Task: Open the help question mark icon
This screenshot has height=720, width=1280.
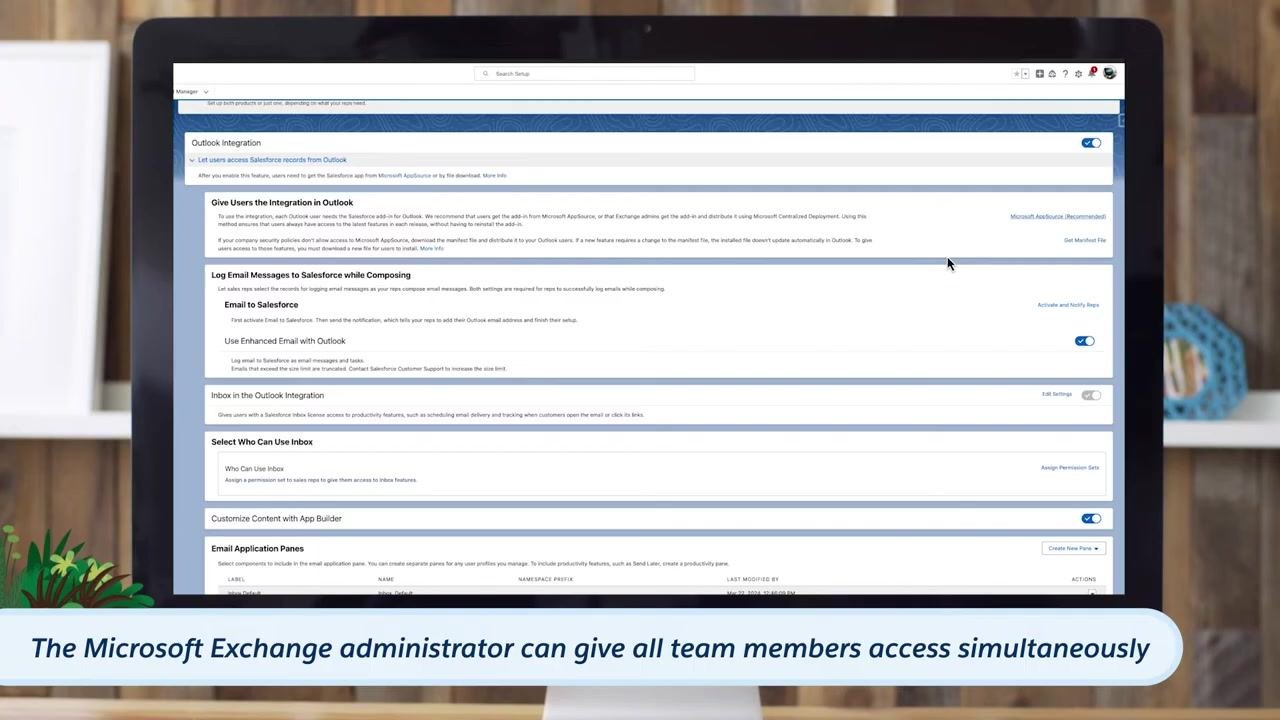Action: pos(1065,74)
